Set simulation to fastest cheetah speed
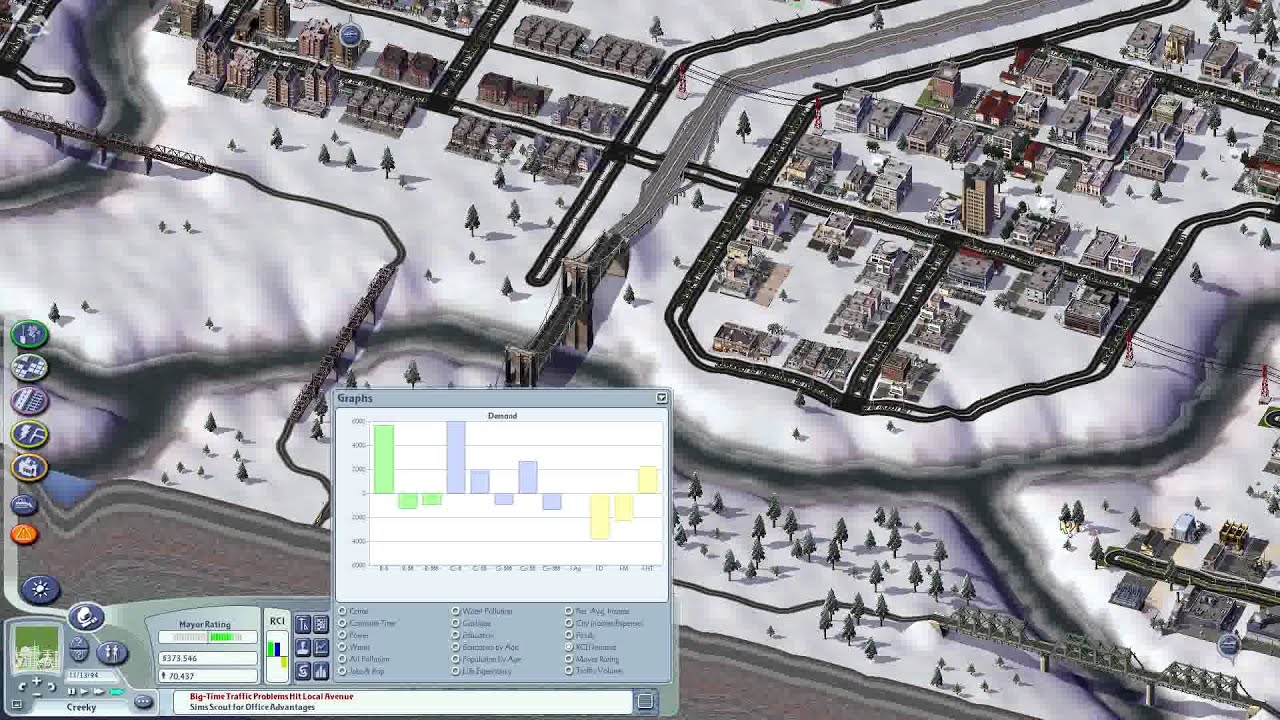1280x720 pixels. (116, 692)
